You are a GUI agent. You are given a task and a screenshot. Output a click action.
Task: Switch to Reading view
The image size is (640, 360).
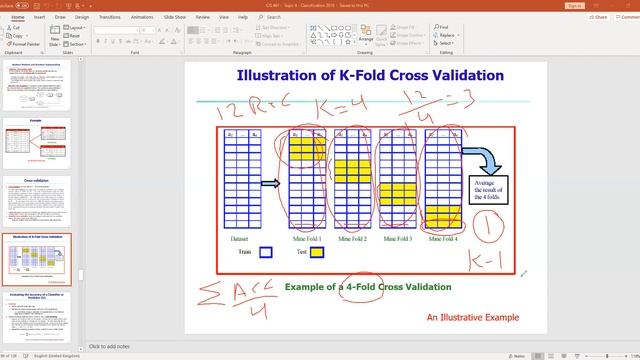click(564, 356)
